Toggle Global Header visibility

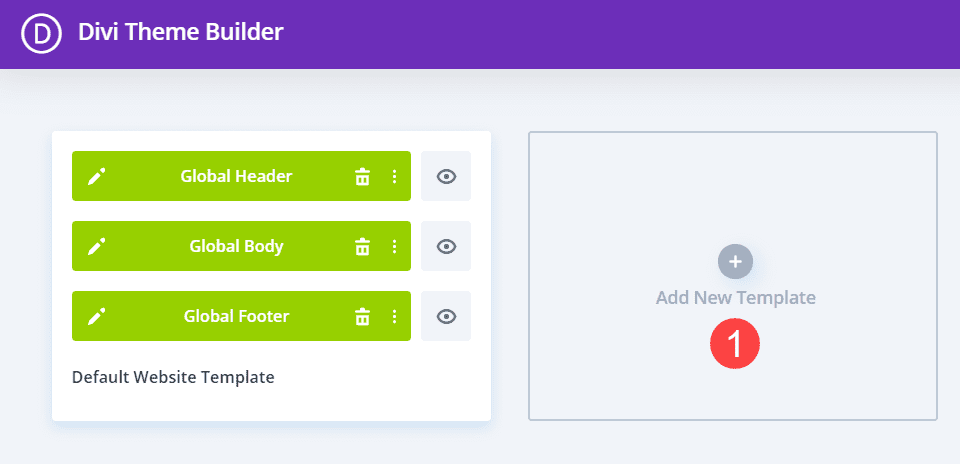[x=446, y=177]
